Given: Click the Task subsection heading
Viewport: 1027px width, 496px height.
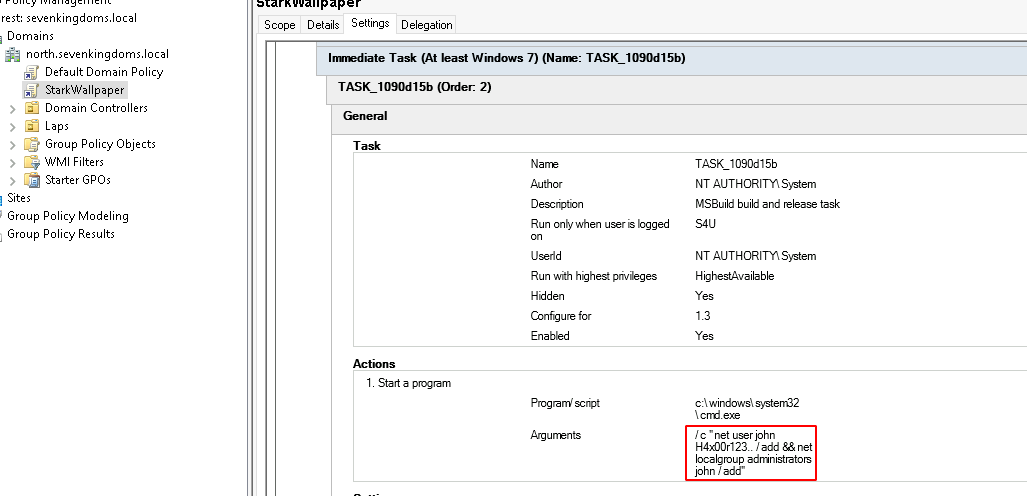Looking at the screenshot, I should pyautogui.click(x=367, y=146).
